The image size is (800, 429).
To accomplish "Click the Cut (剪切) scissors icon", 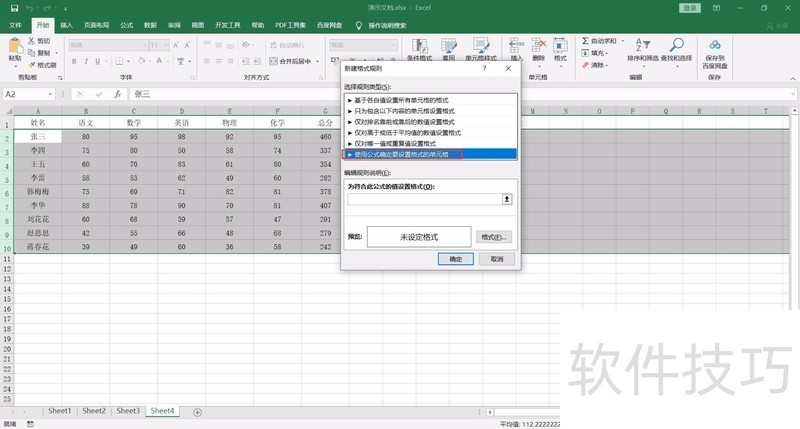I will coord(31,41).
